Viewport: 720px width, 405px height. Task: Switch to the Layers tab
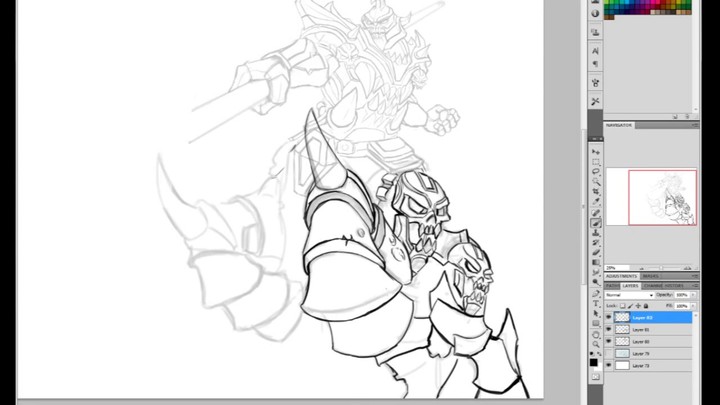[630, 286]
